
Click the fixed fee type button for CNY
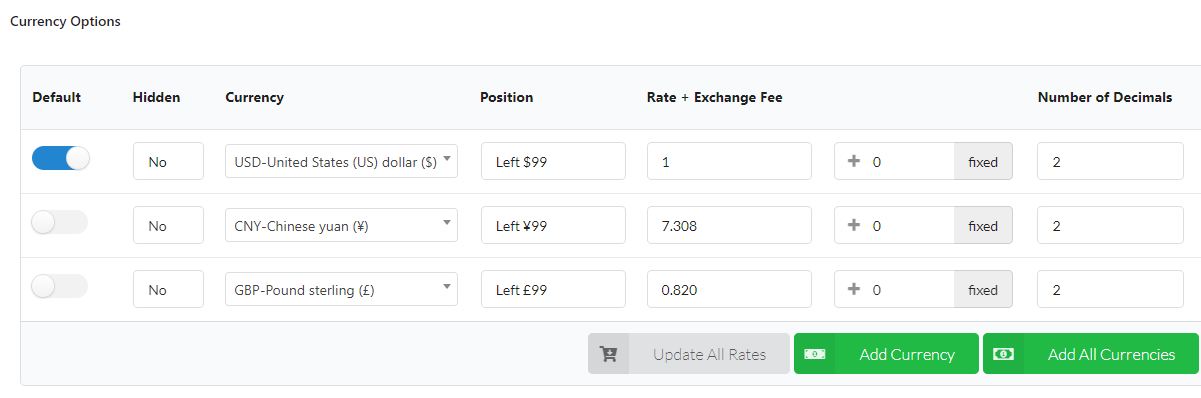pyautogui.click(x=983, y=226)
